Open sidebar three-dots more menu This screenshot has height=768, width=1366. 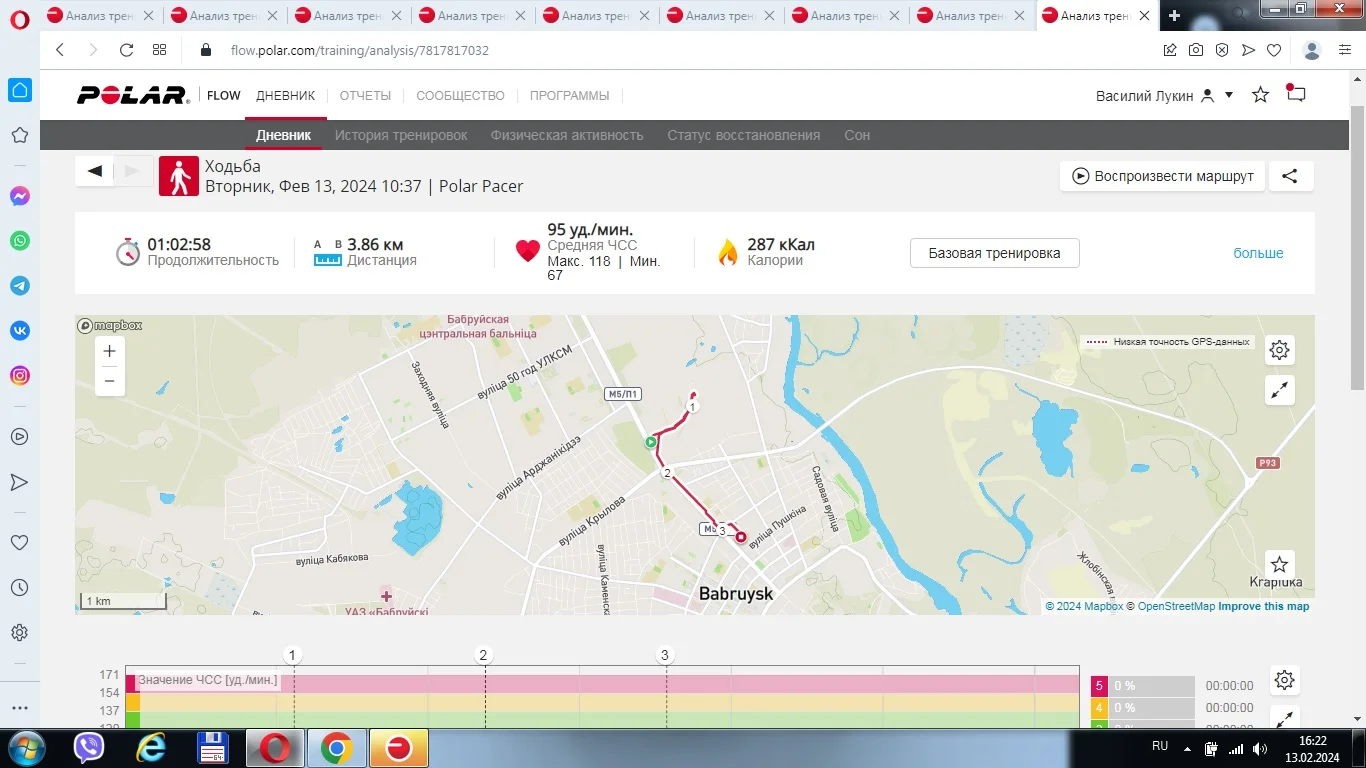coord(19,708)
